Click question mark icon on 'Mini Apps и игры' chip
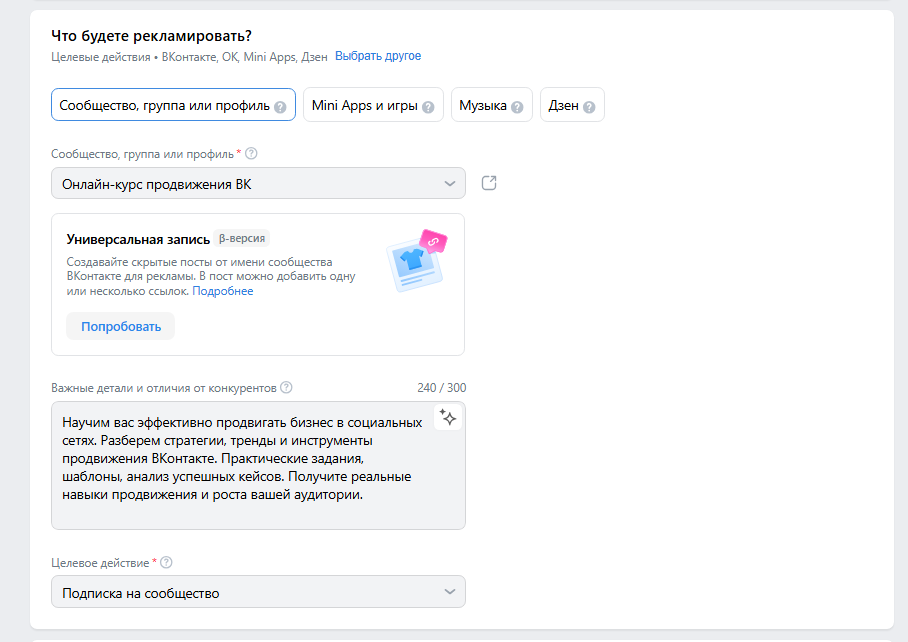 click(x=428, y=104)
